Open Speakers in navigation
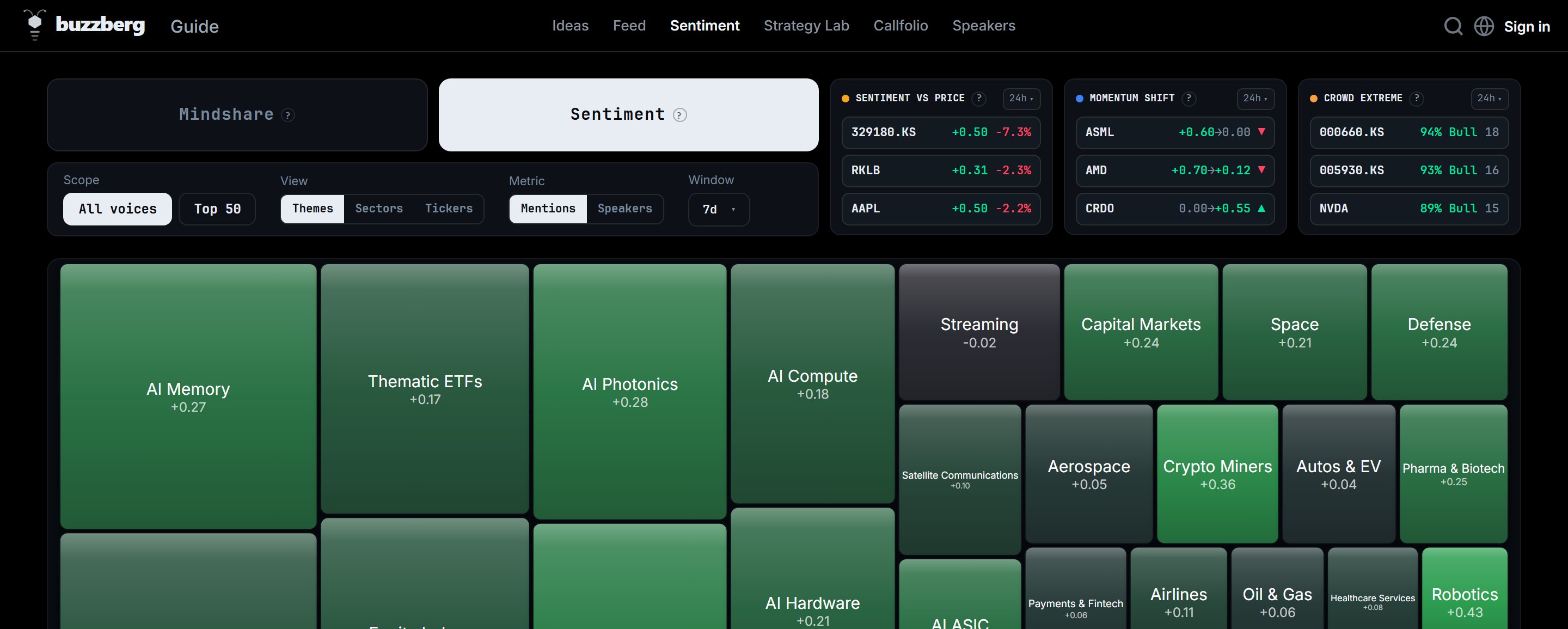The height and width of the screenshot is (629, 1568). [x=984, y=26]
